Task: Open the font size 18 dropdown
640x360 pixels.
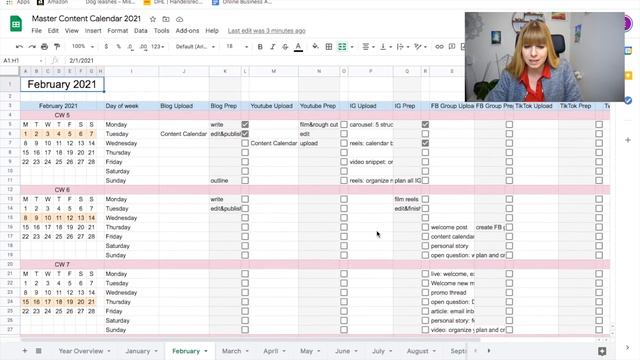Action: point(237,47)
